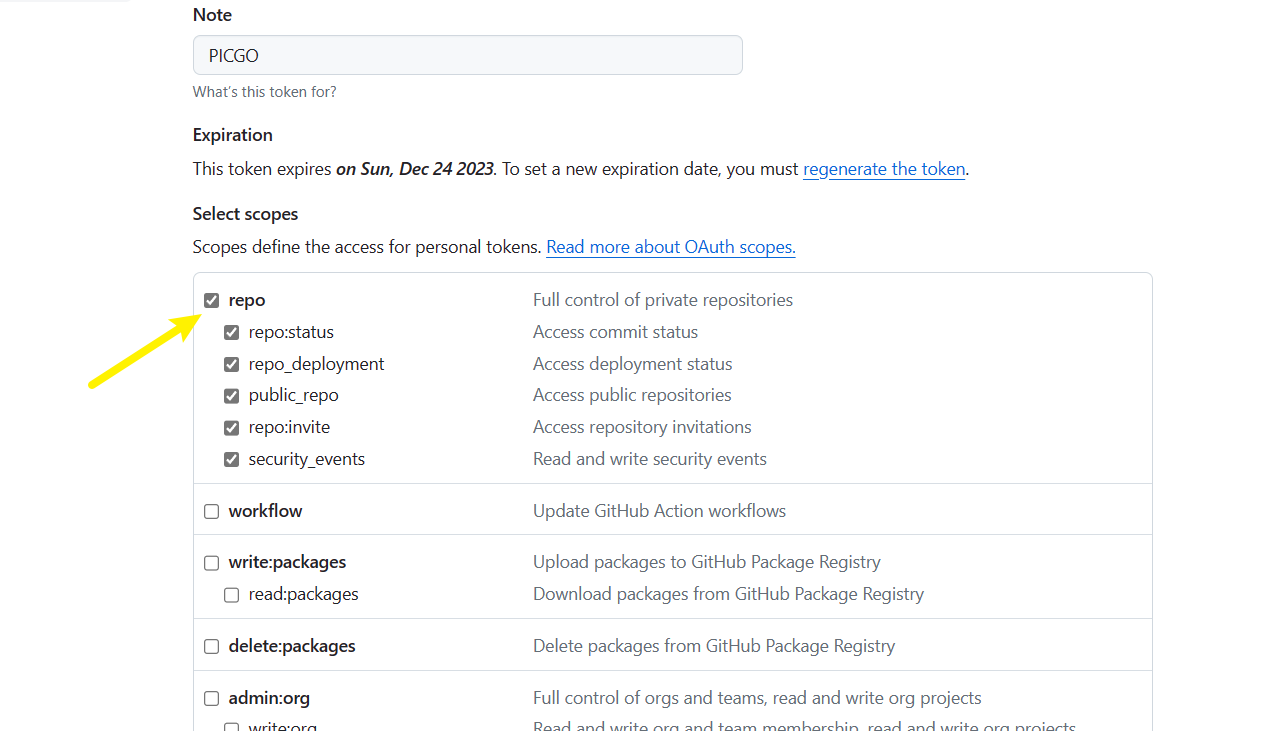Tick the 'read:packages' checkbox
This screenshot has height=731, width=1278.
click(x=232, y=595)
